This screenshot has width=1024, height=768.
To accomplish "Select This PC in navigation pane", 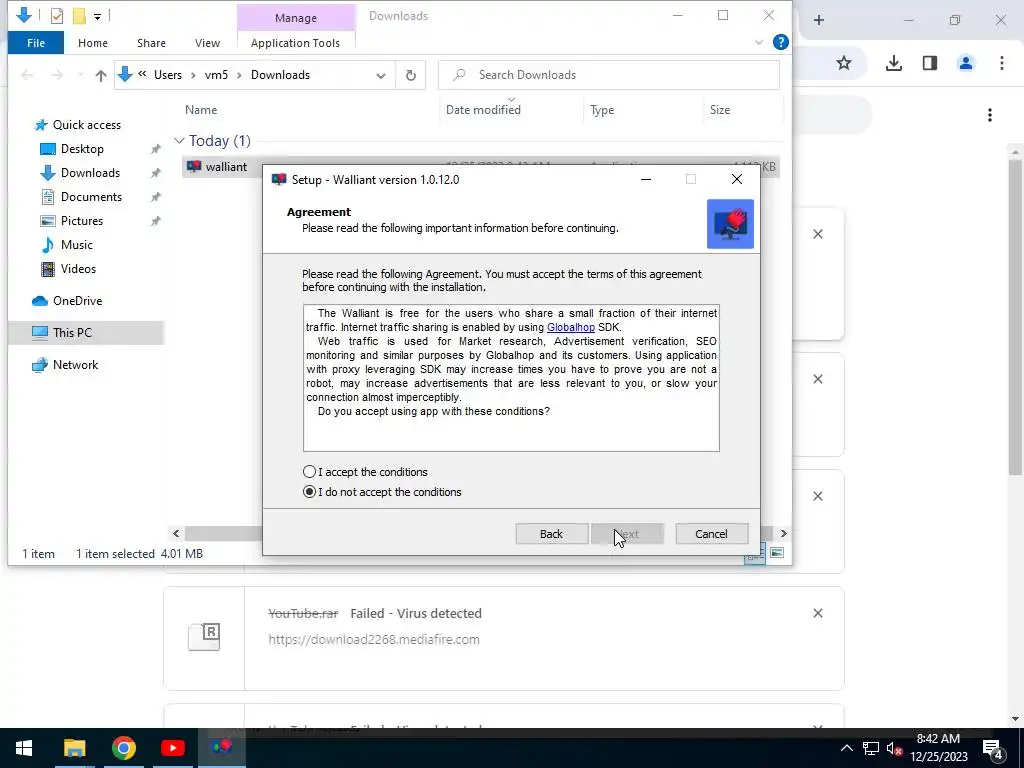I will [x=72, y=332].
